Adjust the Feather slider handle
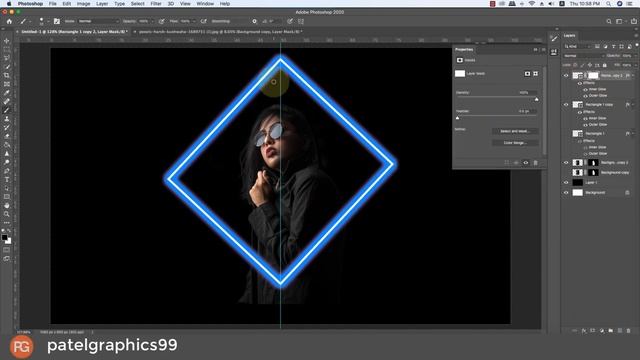The image size is (640, 360). [x=458, y=118]
